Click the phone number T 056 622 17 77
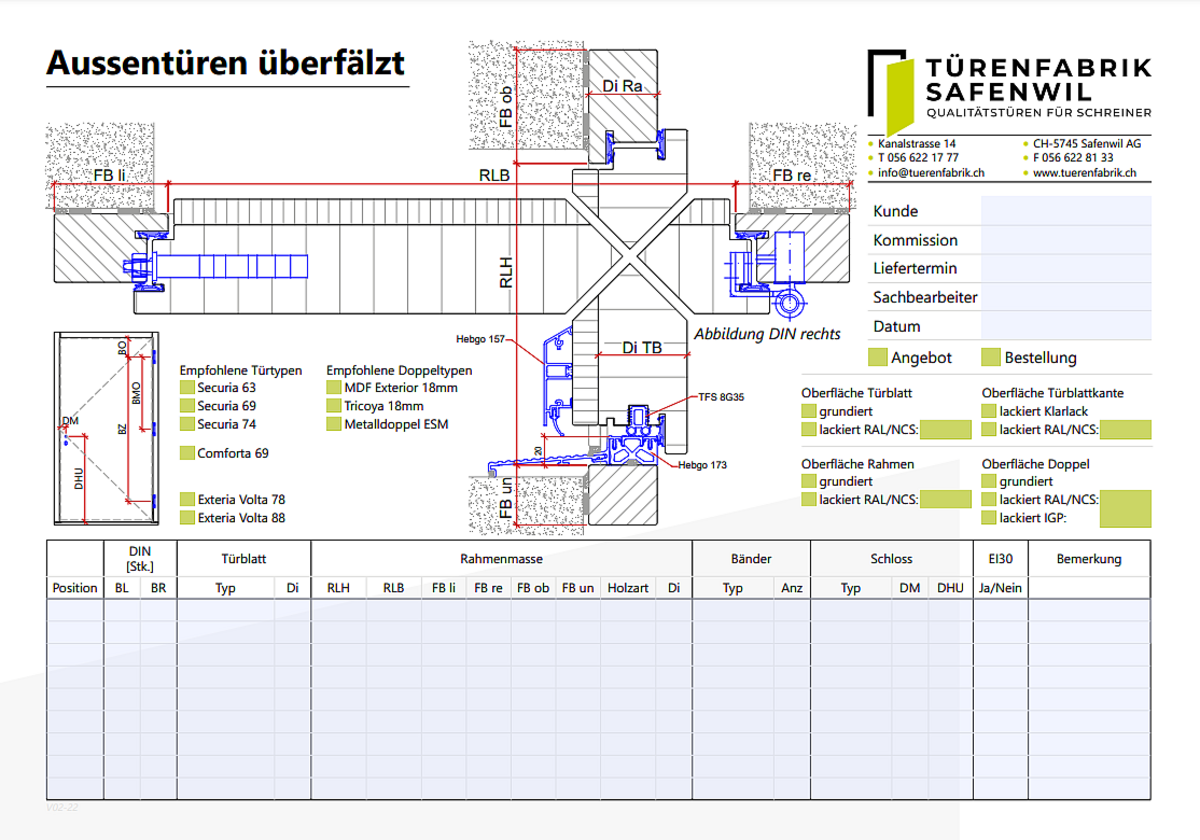 tap(918, 158)
